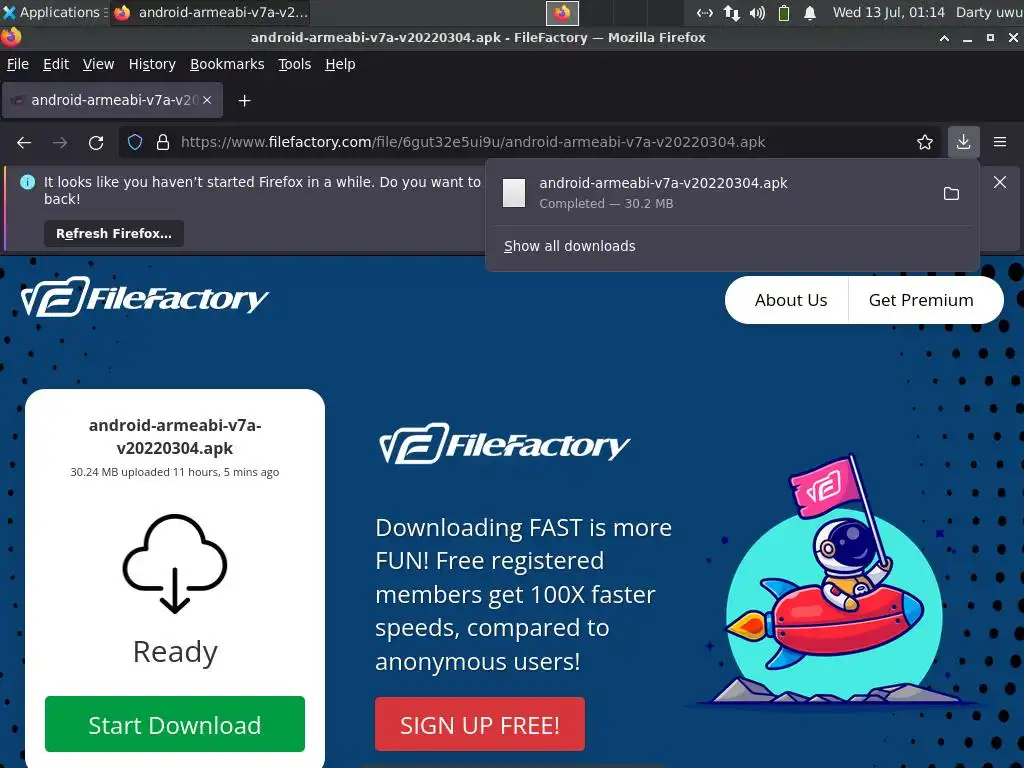The height and width of the screenshot is (768, 1024).
Task: Click the green Start Download button
Action: click(x=175, y=724)
